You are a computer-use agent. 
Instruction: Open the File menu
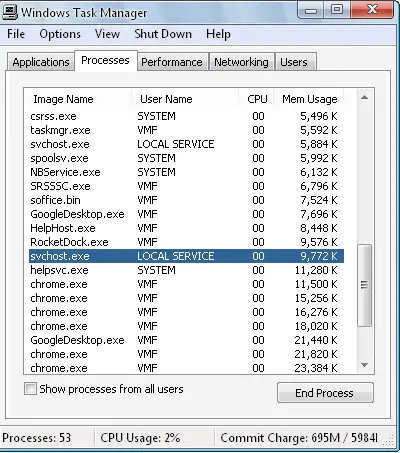click(16, 34)
